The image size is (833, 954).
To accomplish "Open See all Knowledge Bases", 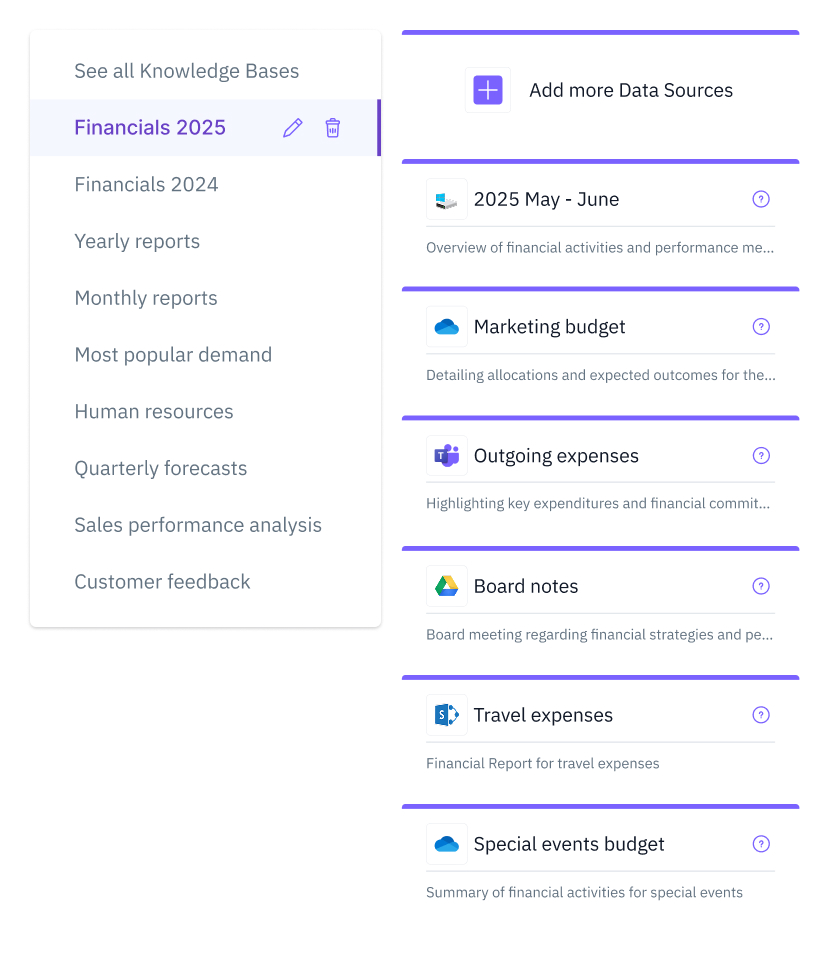I will pyautogui.click(x=186, y=71).
